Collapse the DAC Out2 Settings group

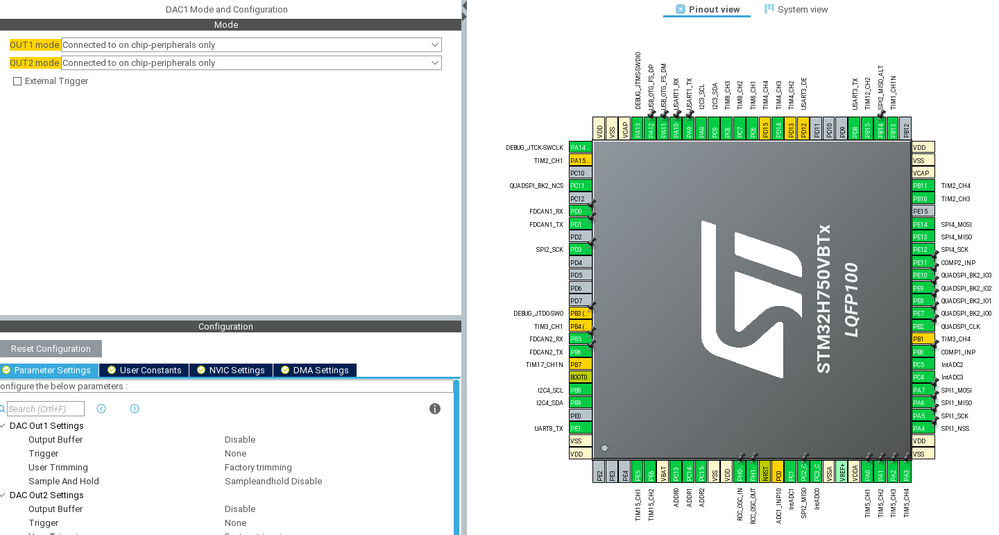pyautogui.click(x=3, y=495)
